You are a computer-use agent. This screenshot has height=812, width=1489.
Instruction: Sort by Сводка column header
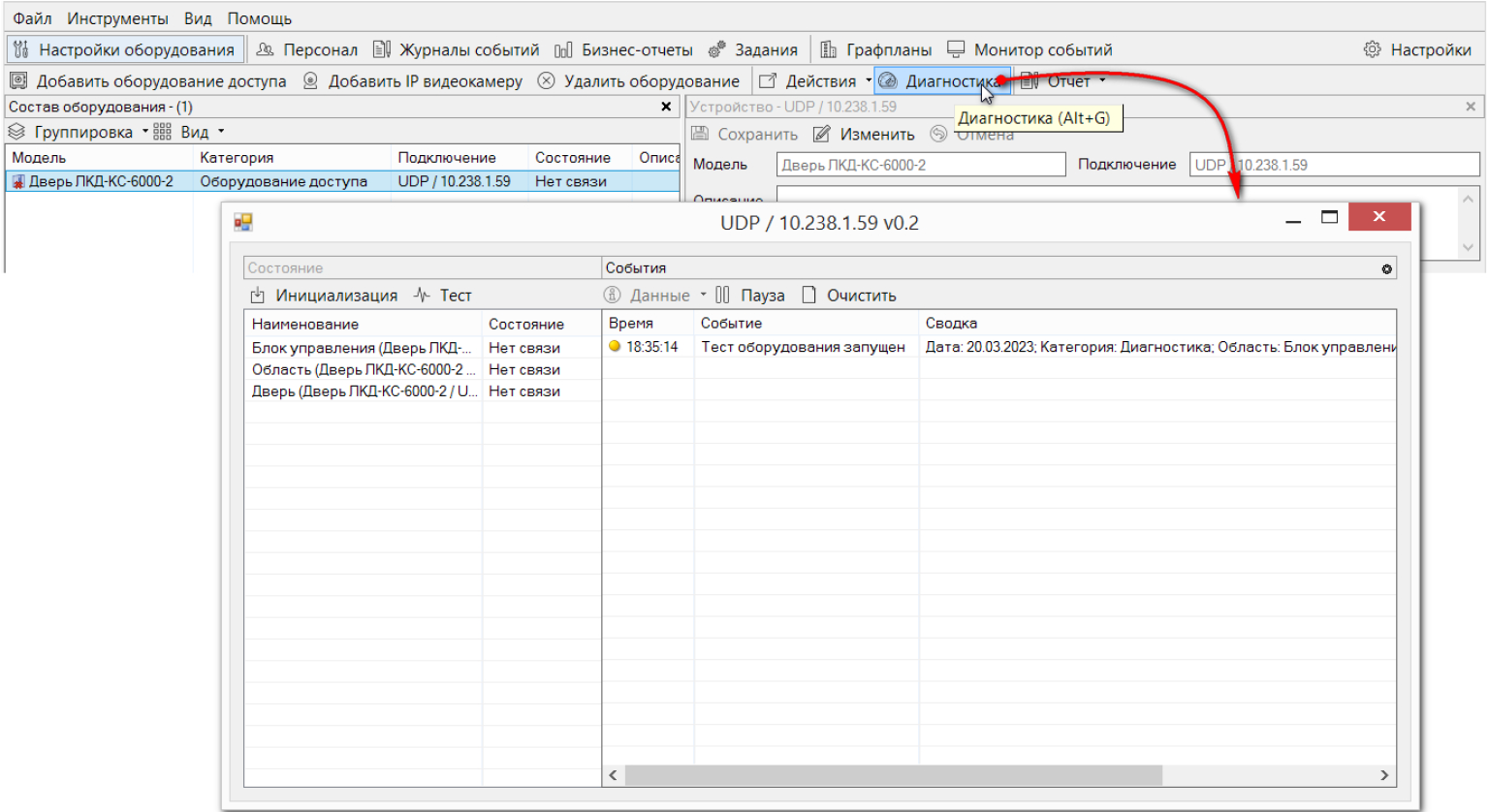click(x=1157, y=324)
